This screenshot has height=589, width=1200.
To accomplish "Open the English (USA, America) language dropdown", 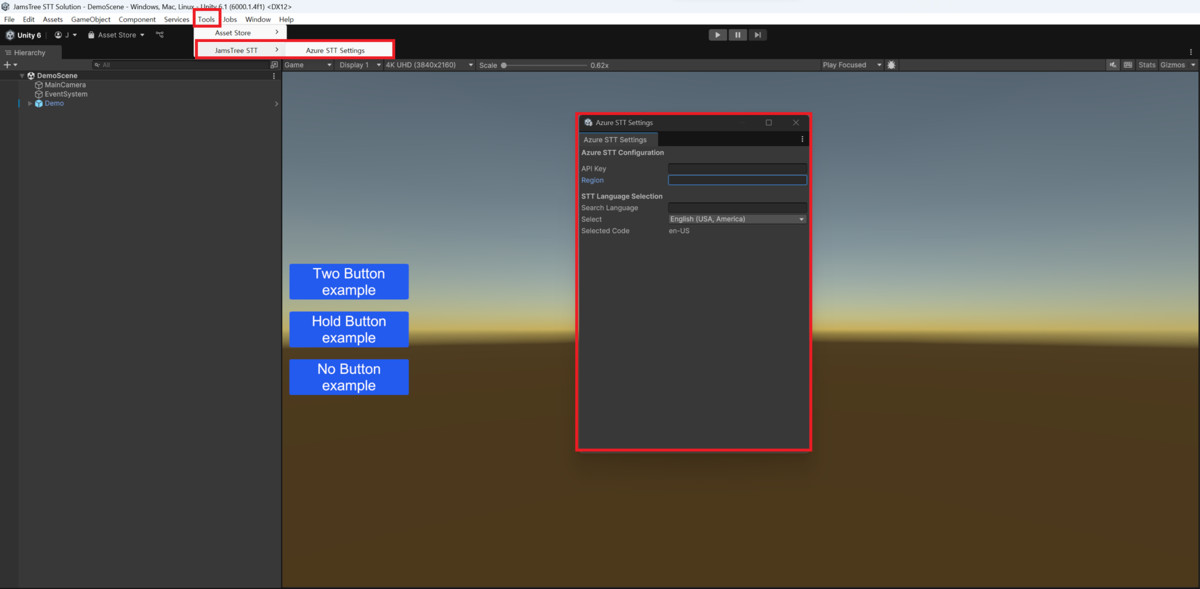I will 737,219.
